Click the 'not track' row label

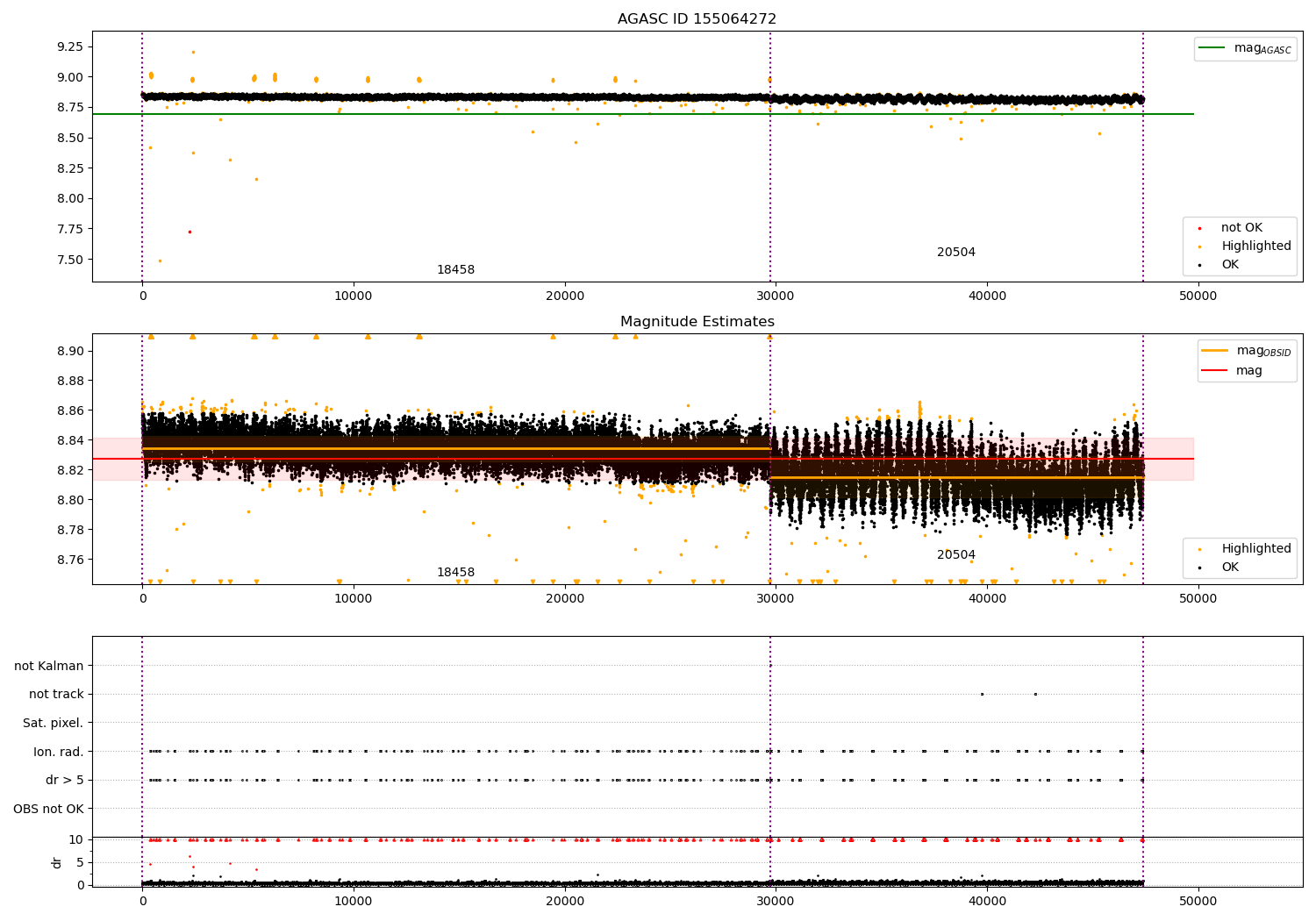click(56, 695)
